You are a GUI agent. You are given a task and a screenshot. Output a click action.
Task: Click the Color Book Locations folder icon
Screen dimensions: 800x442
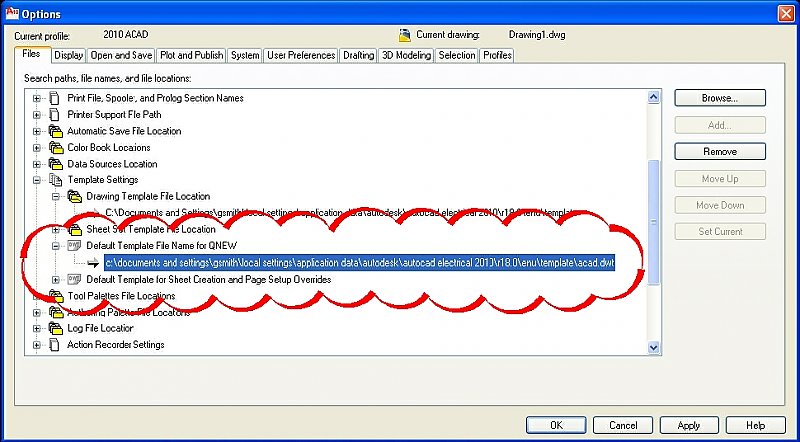point(56,148)
